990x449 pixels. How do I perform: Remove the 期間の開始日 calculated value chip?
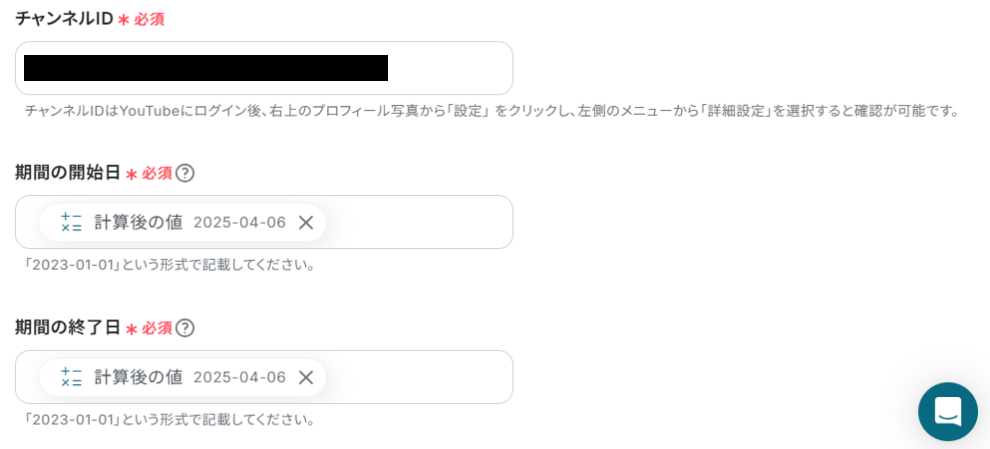click(x=306, y=222)
